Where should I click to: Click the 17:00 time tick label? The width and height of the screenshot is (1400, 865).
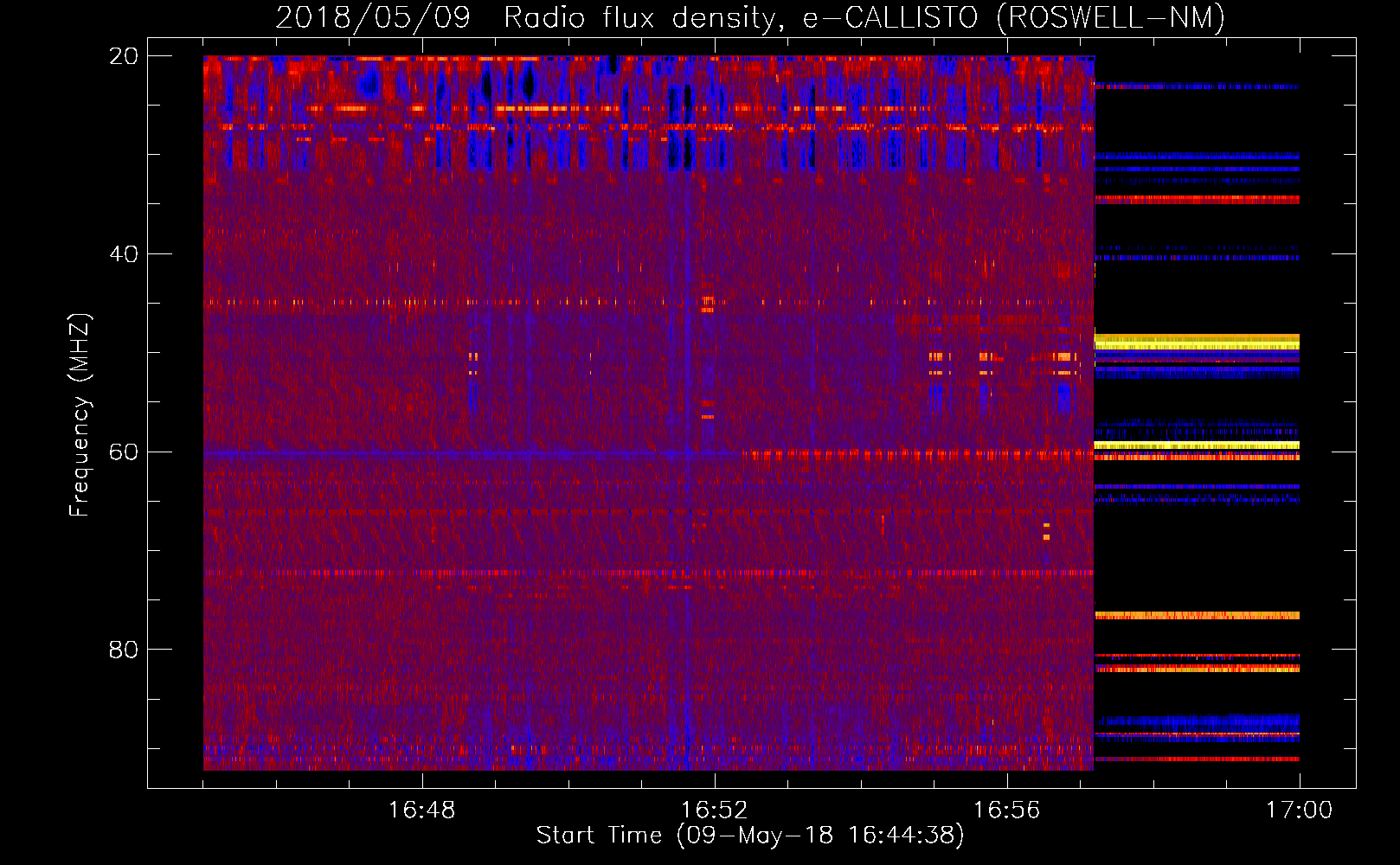(x=1299, y=810)
